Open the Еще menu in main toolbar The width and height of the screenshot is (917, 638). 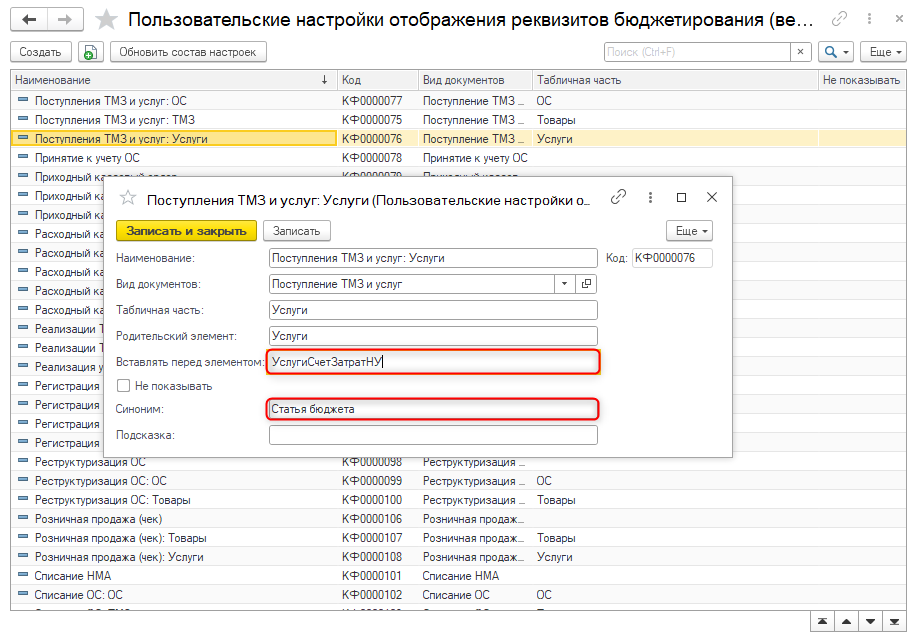[884, 52]
